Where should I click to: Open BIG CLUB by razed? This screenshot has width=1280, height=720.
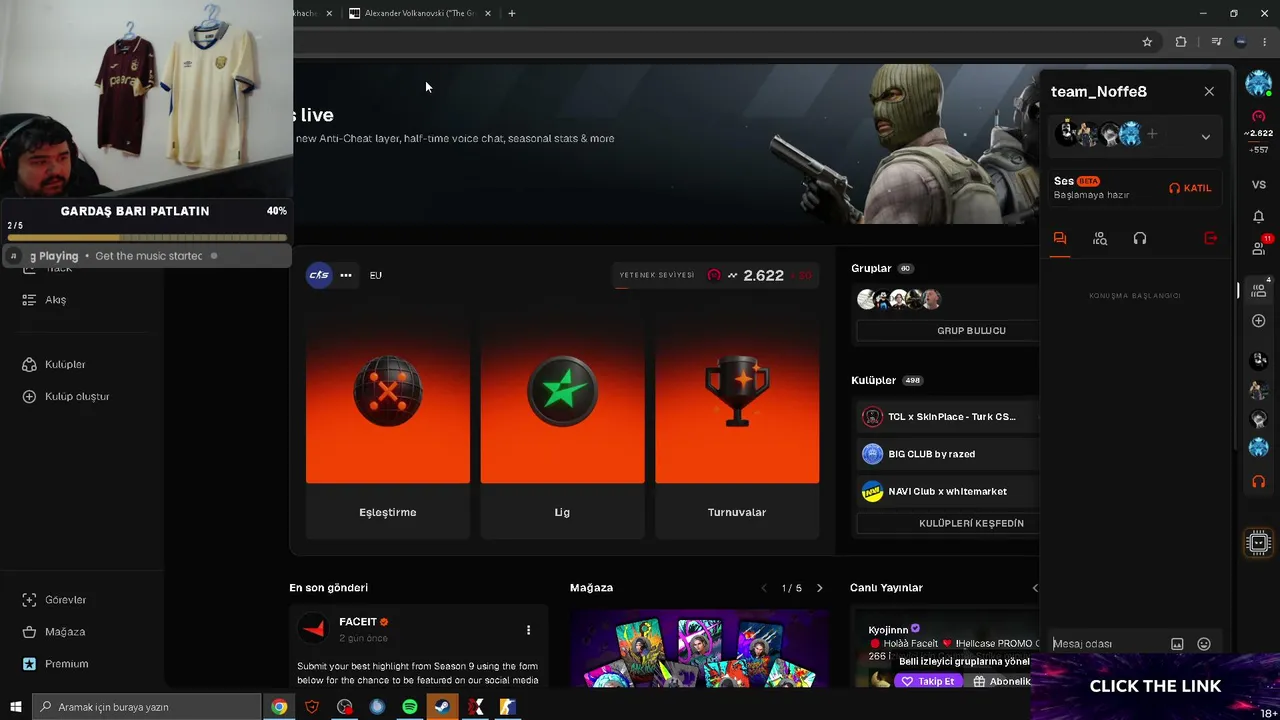pos(948,454)
